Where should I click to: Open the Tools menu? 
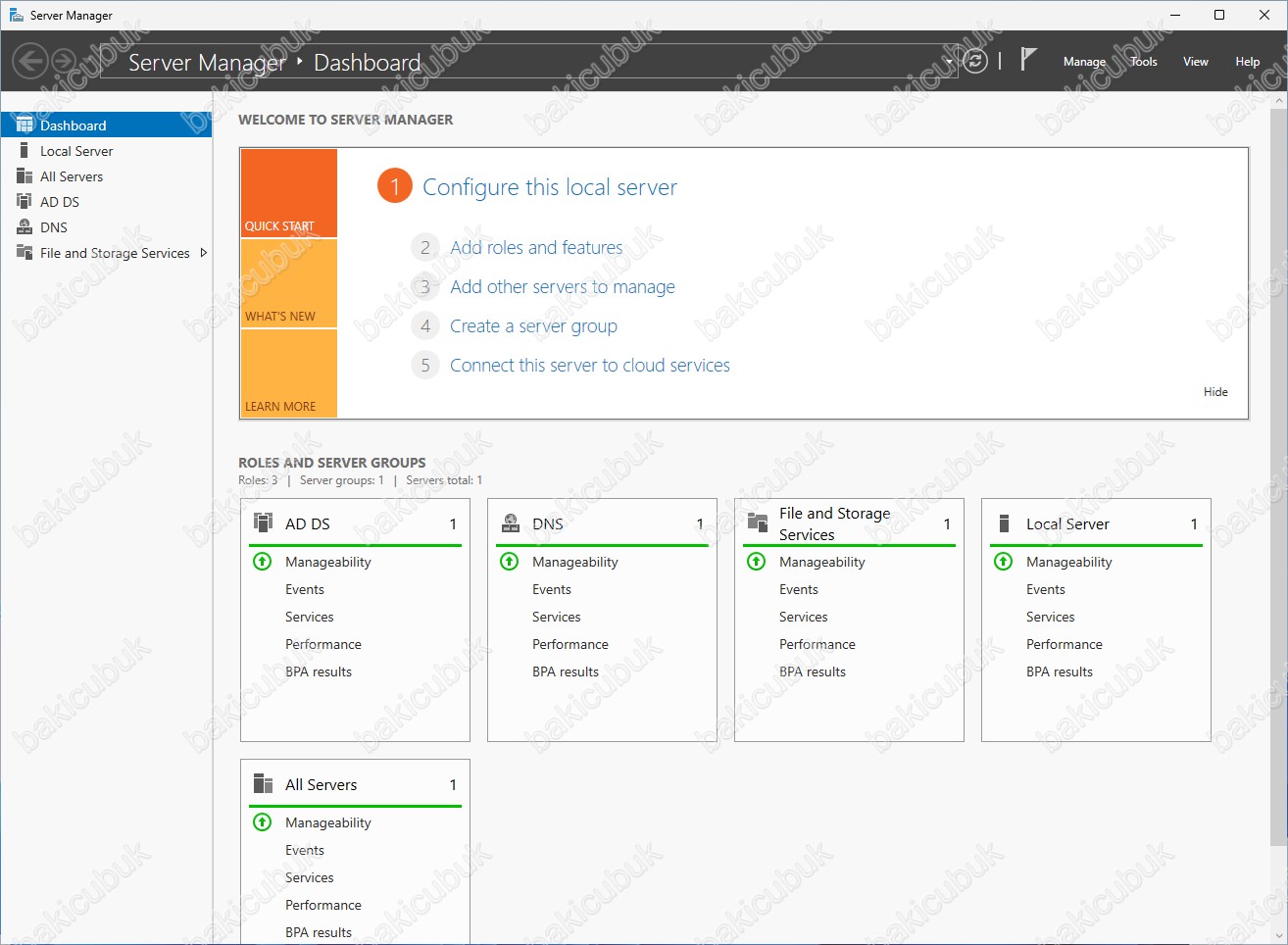[x=1144, y=62]
